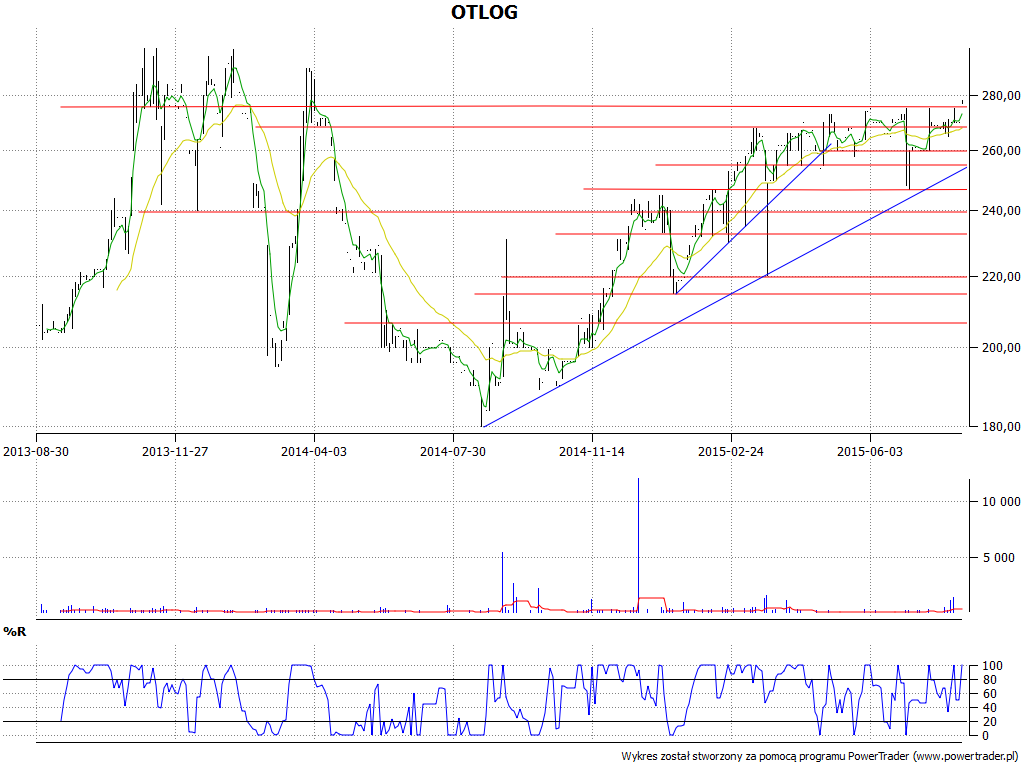Click the 260,00 price axis label
The image size is (1024, 768).
pos(999,151)
